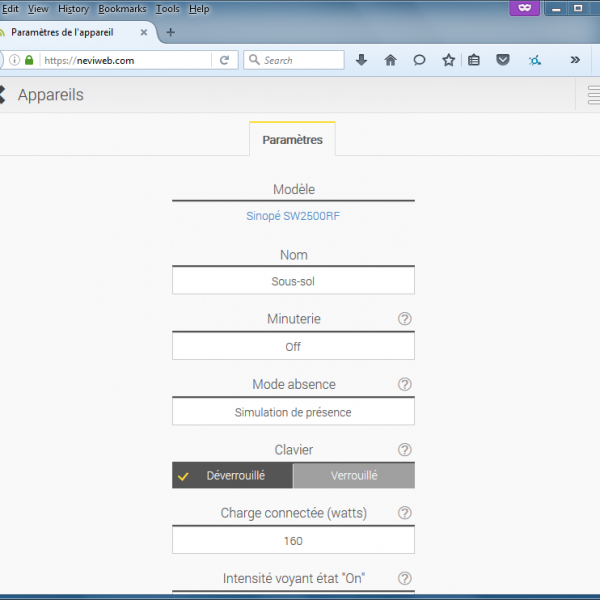Open the Pocket icon in the toolbar
The image size is (600, 600).
tap(503, 60)
